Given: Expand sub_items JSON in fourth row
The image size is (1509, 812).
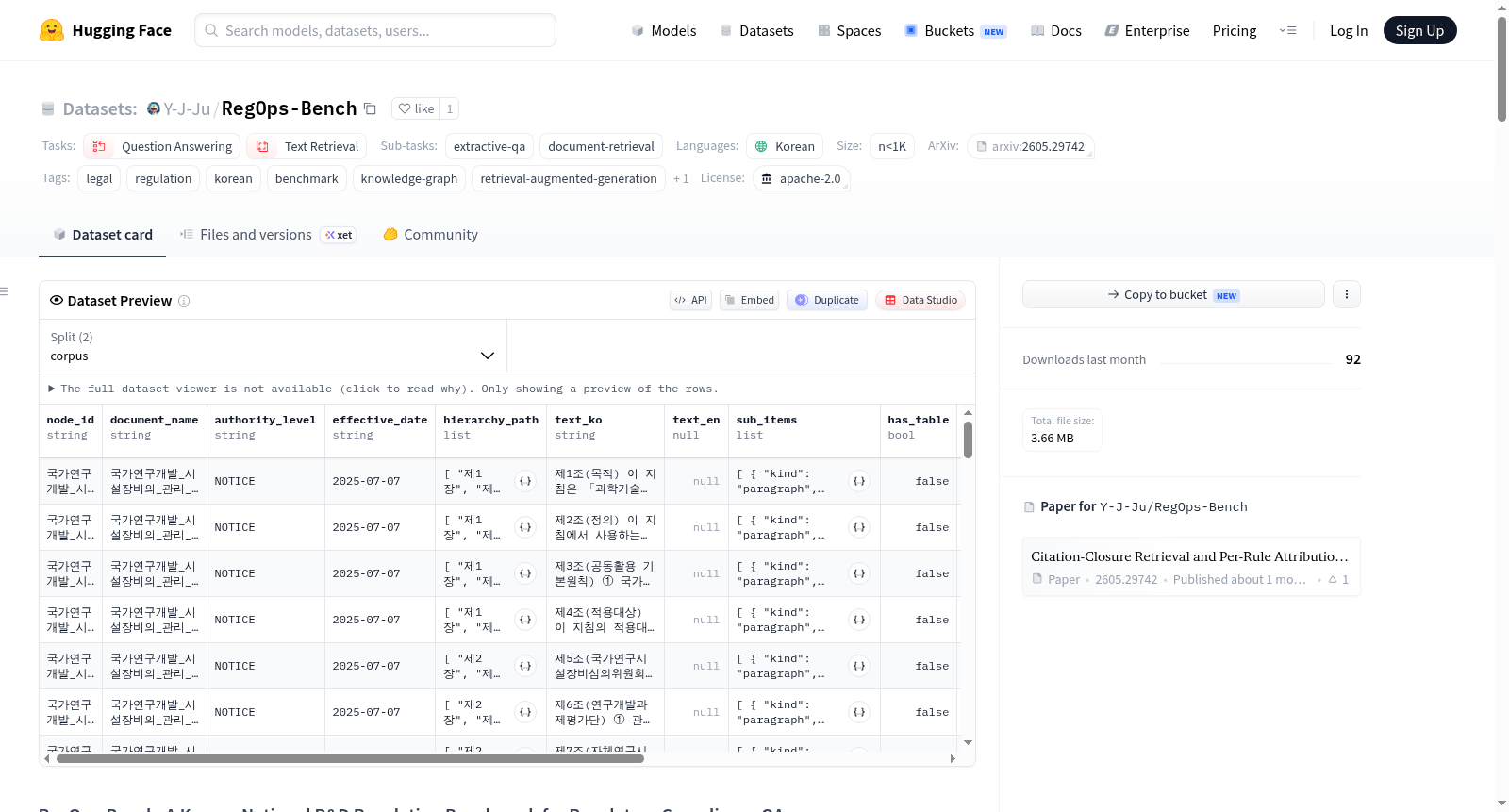Looking at the screenshot, I should [x=859, y=620].
